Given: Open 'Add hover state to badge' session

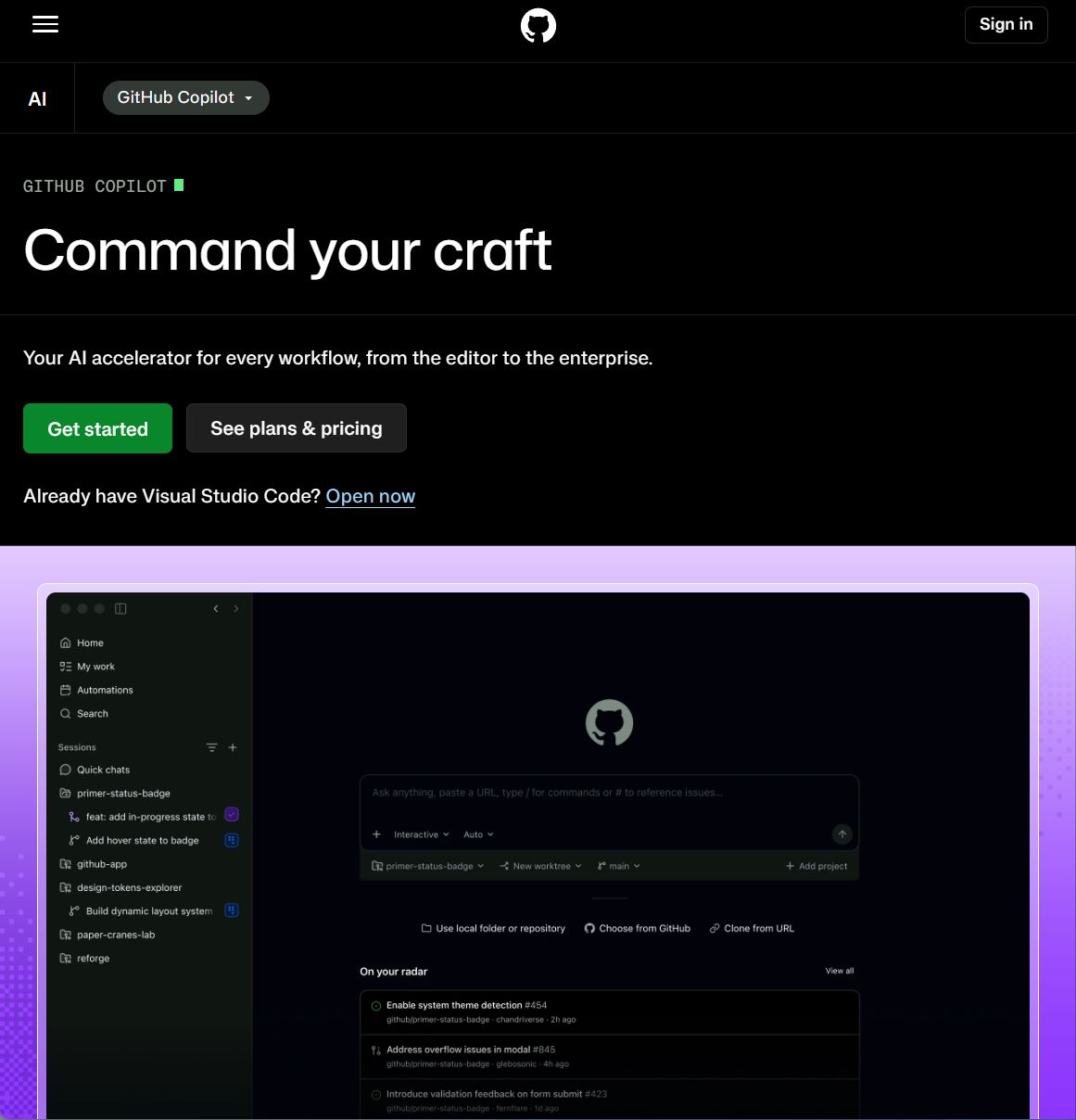Looking at the screenshot, I should (x=142, y=841).
